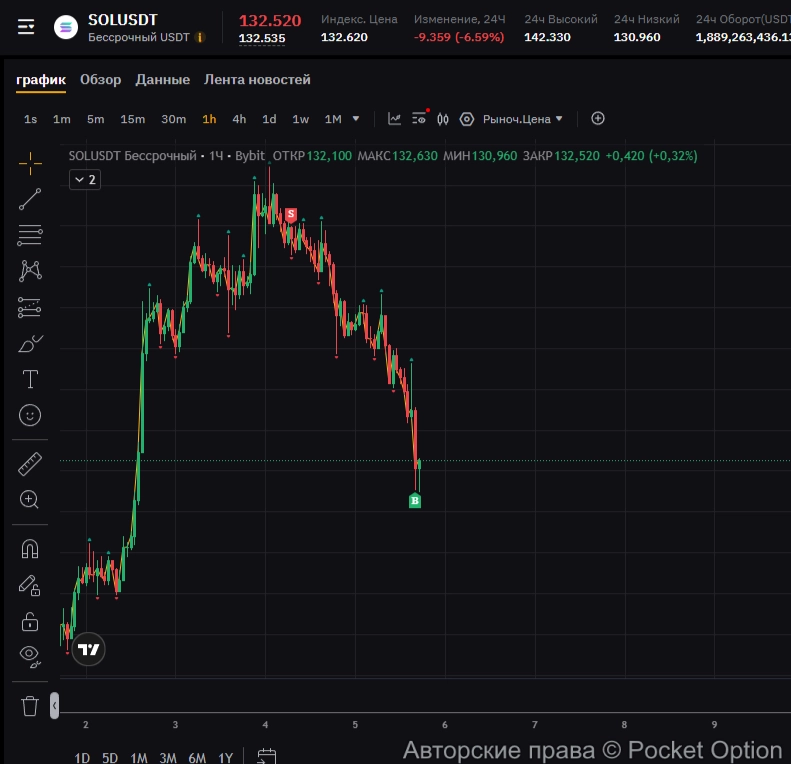Viewport: 791px width, 764px height.
Task: Toggle lock all drawings
Action: coord(30,621)
